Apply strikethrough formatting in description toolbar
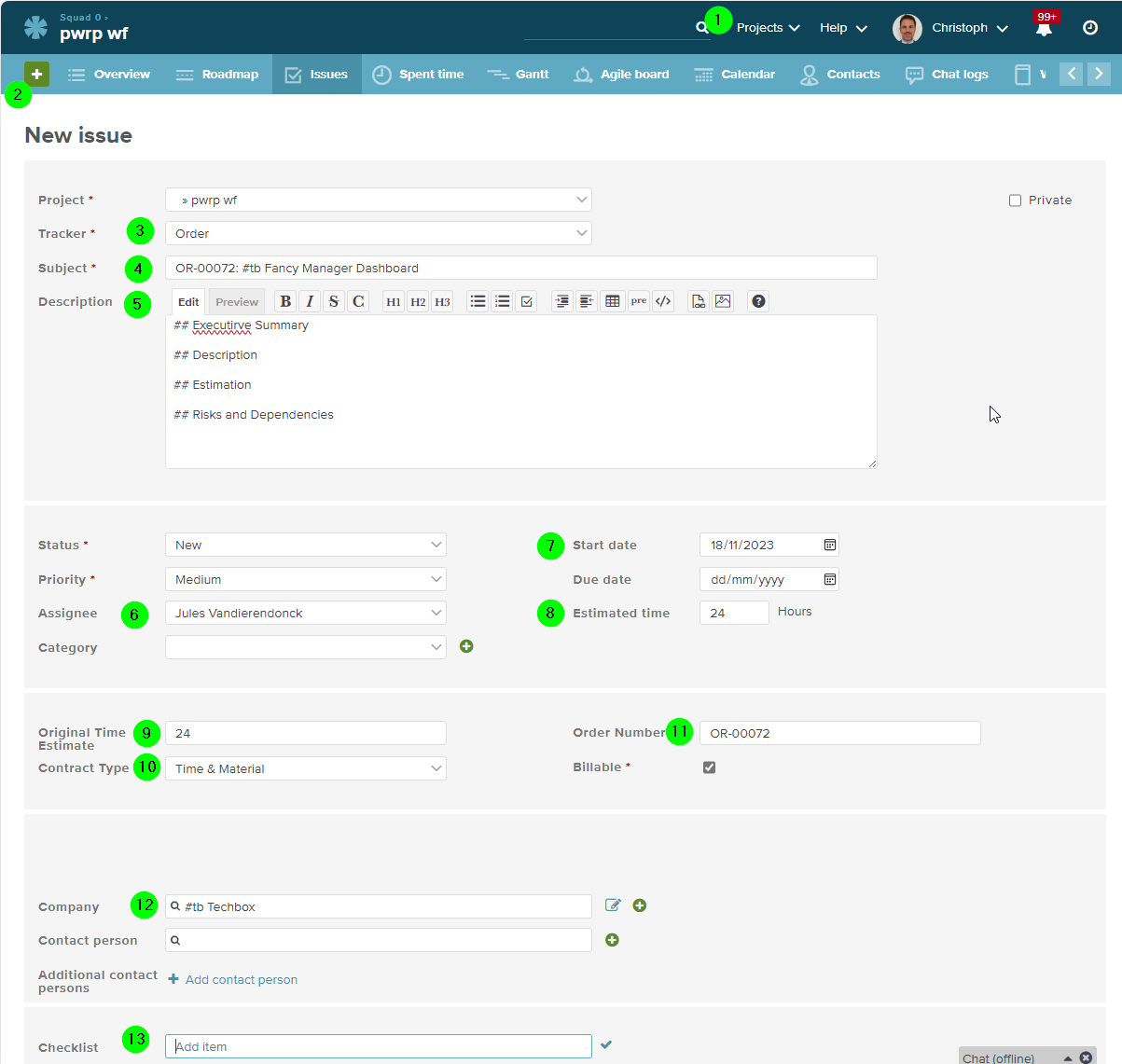Viewport: 1122px width, 1064px height. [x=334, y=301]
